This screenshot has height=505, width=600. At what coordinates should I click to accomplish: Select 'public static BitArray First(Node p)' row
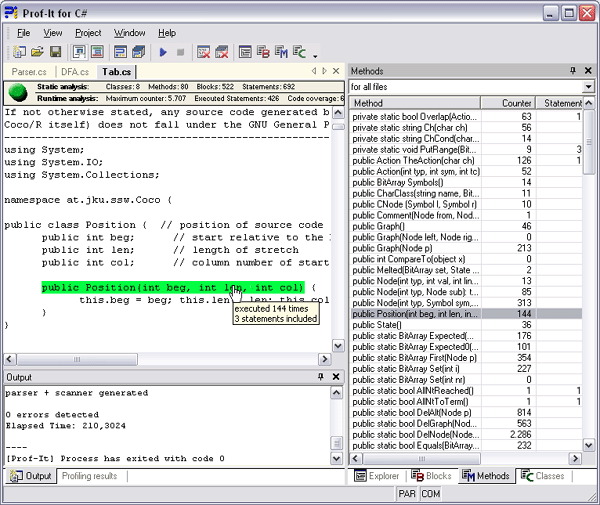click(x=466, y=358)
